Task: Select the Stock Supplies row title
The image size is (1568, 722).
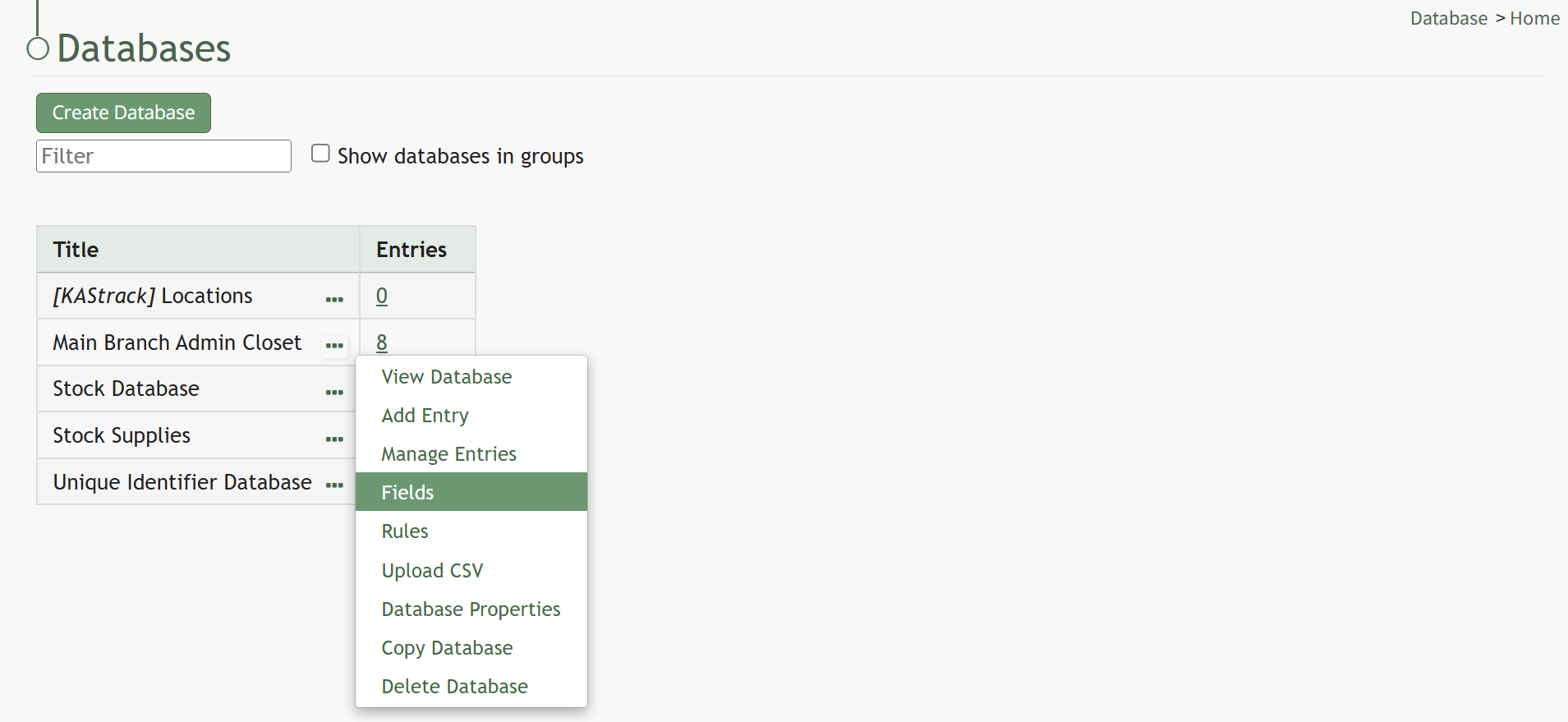Action: coord(122,435)
